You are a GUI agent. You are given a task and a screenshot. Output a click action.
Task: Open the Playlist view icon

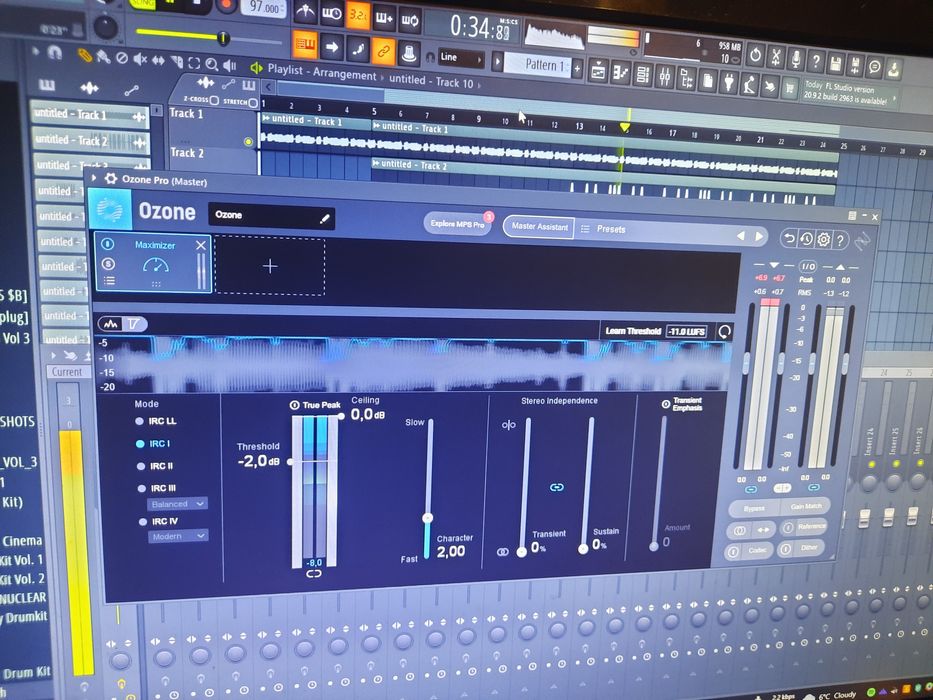(x=598, y=71)
